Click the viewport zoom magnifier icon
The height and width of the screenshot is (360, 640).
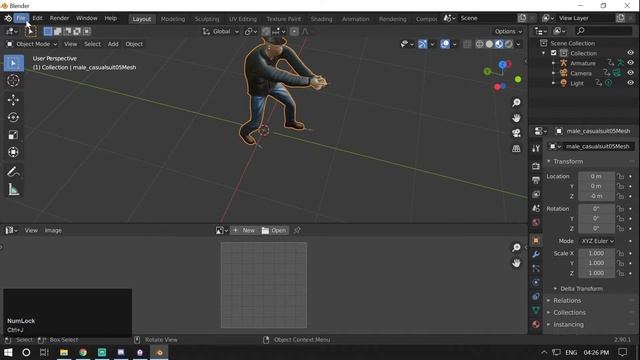pyautogui.click(x=516, y=102)
